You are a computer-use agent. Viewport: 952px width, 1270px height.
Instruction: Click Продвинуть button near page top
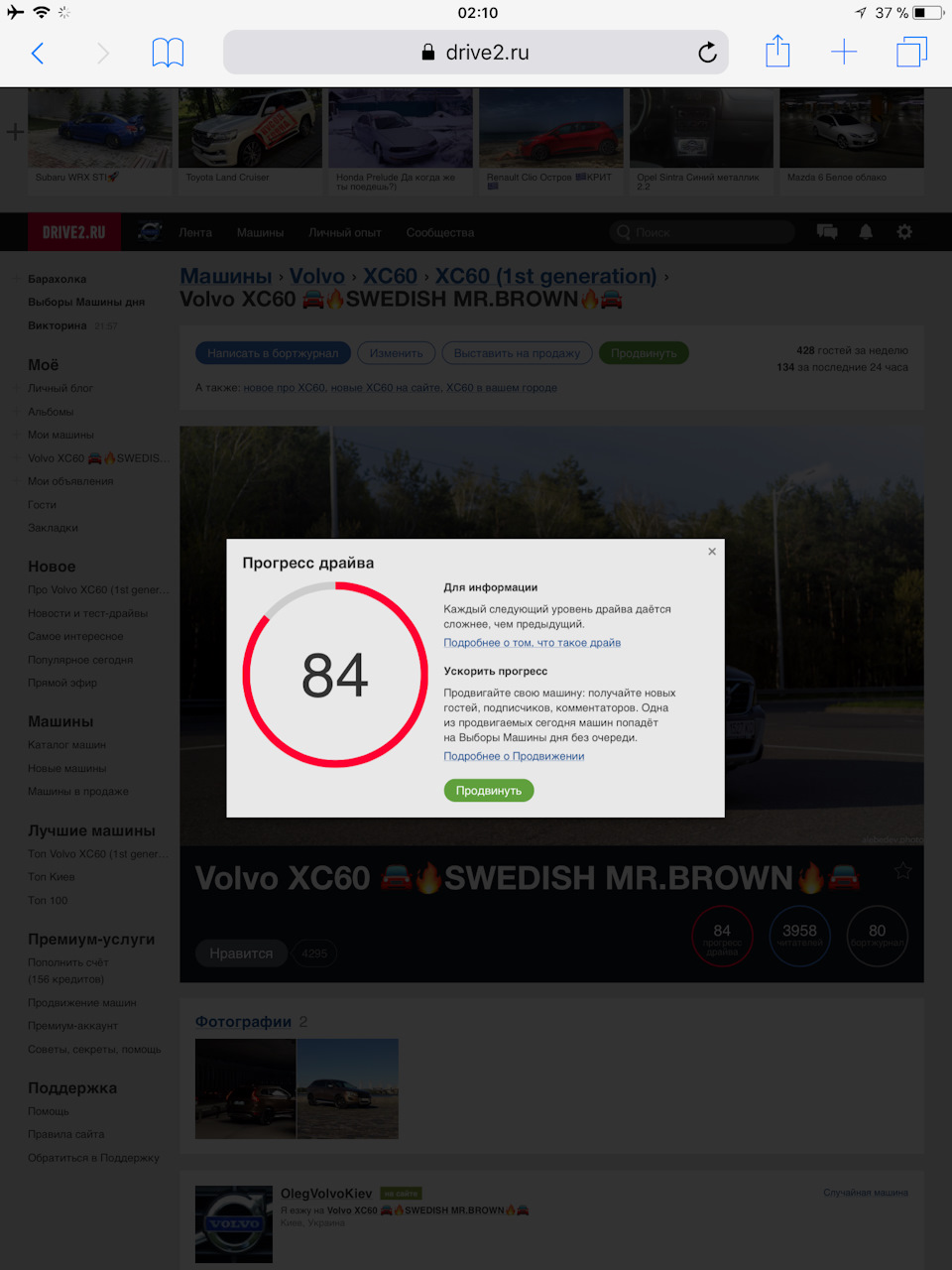(644, 353)
